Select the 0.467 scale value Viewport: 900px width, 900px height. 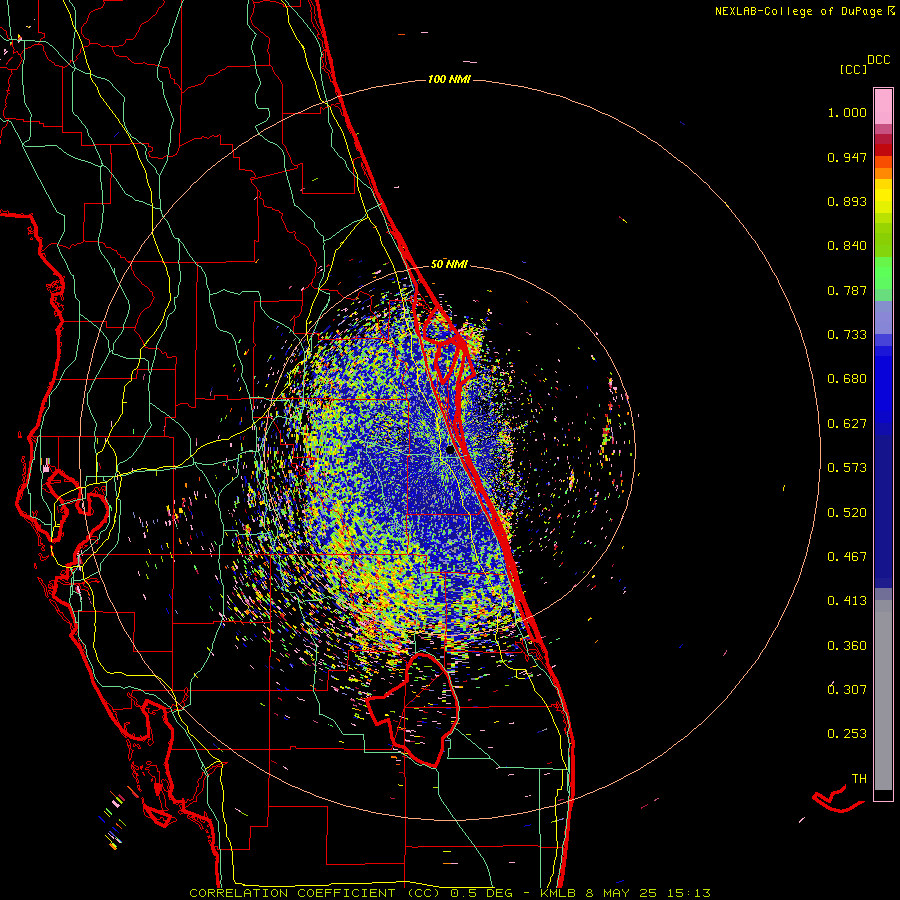click(x=847, y=557)
